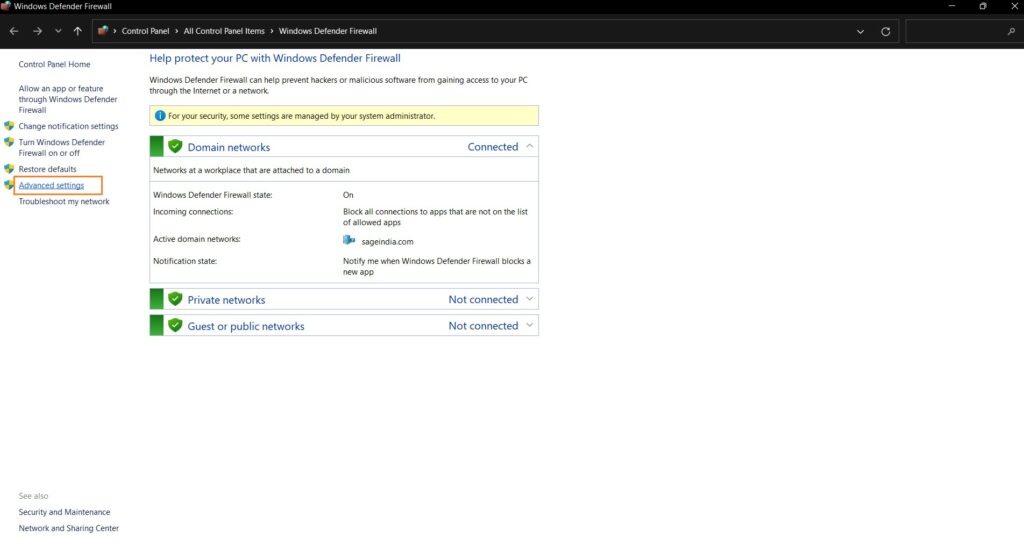1024x545 pixels.
Task: Click shield icon beside Change notification settings
Action: click(9, 127)
